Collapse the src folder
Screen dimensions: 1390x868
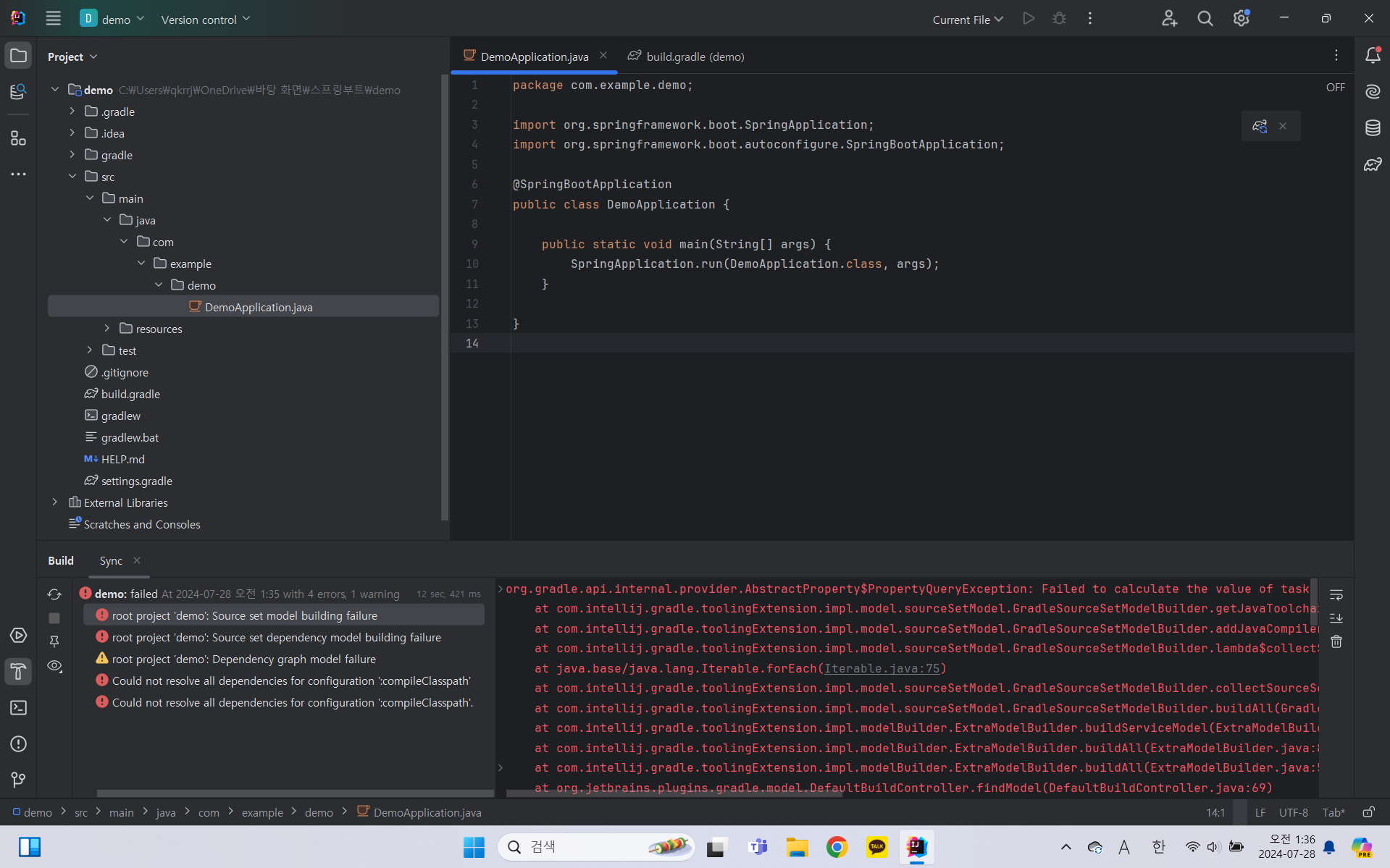point(72,176)
